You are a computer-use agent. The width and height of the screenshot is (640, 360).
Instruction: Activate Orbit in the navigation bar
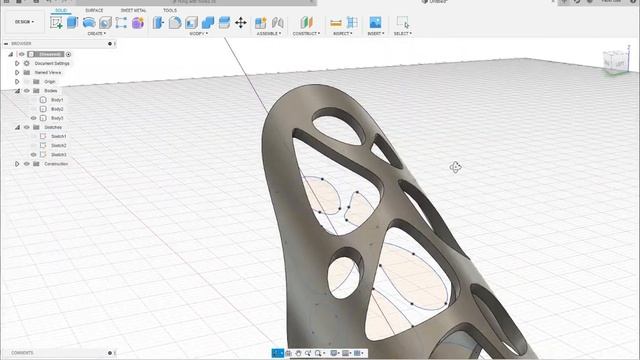click(x=278, y=353)
